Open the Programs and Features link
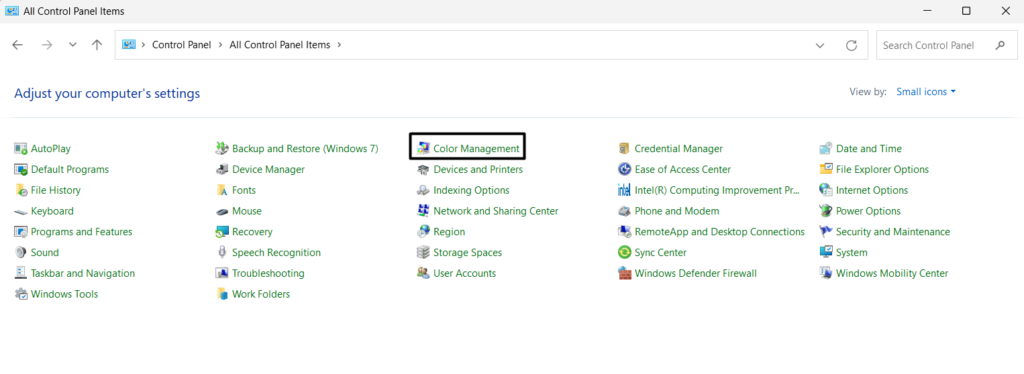The height and width of the screenshot is (374, 1024). pos(82,232)
